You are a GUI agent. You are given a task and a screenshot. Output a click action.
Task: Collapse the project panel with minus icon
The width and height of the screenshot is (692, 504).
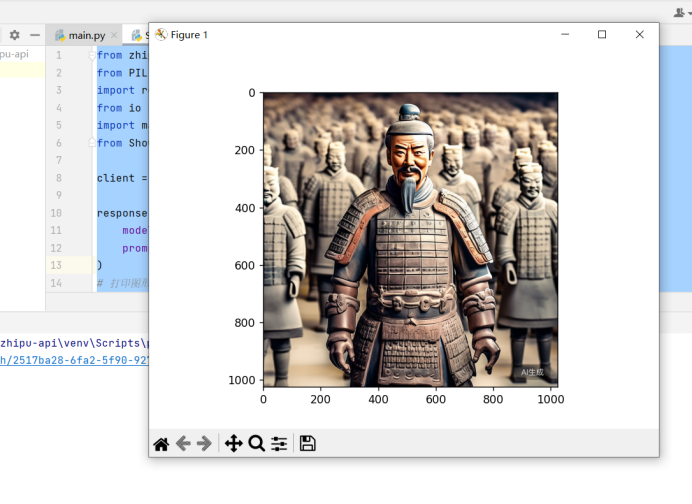[x=35, y=35]
